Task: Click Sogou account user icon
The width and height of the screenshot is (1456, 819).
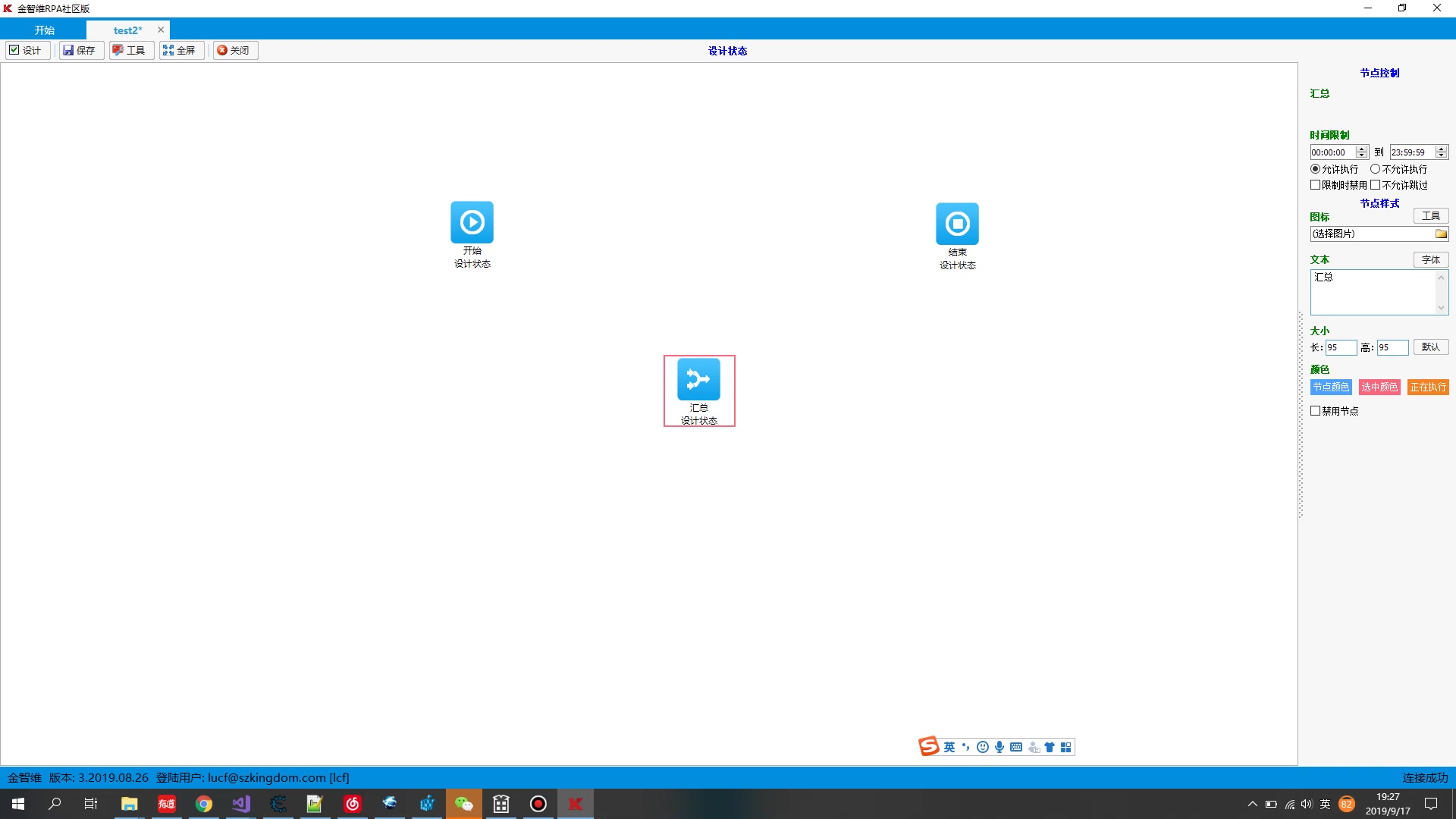Action: (x=1034, y=747)
